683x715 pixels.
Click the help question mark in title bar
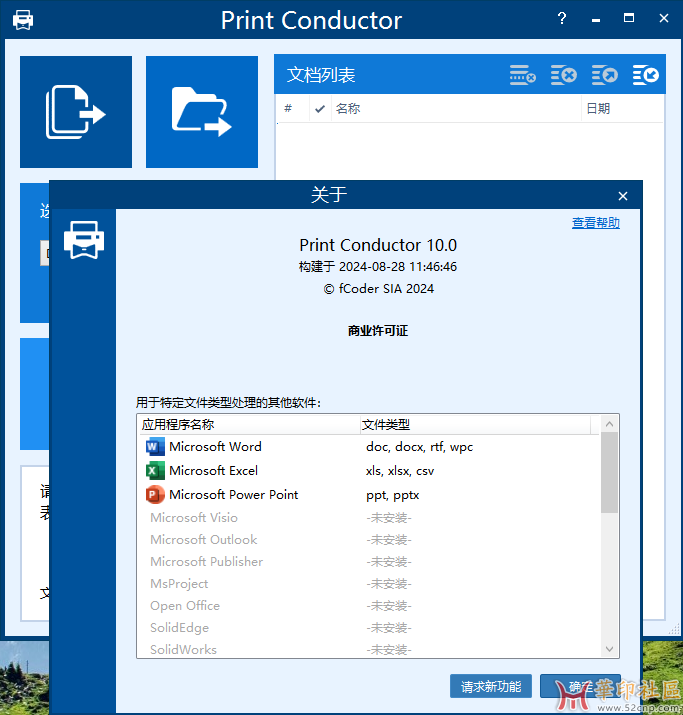click(x=562, y=18)
